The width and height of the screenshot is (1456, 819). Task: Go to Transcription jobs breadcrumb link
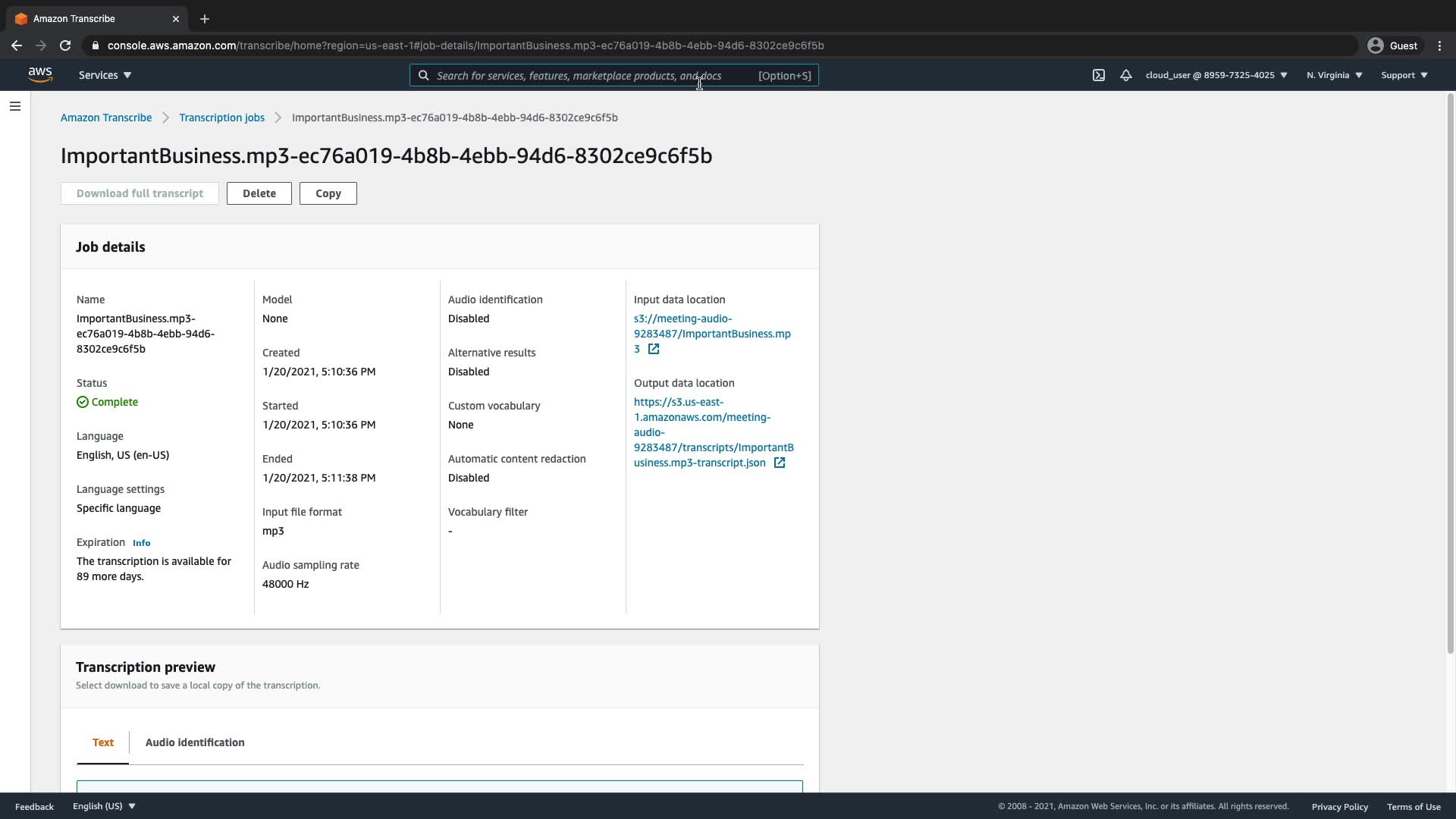pyautogui.click(x=221, y=118)
